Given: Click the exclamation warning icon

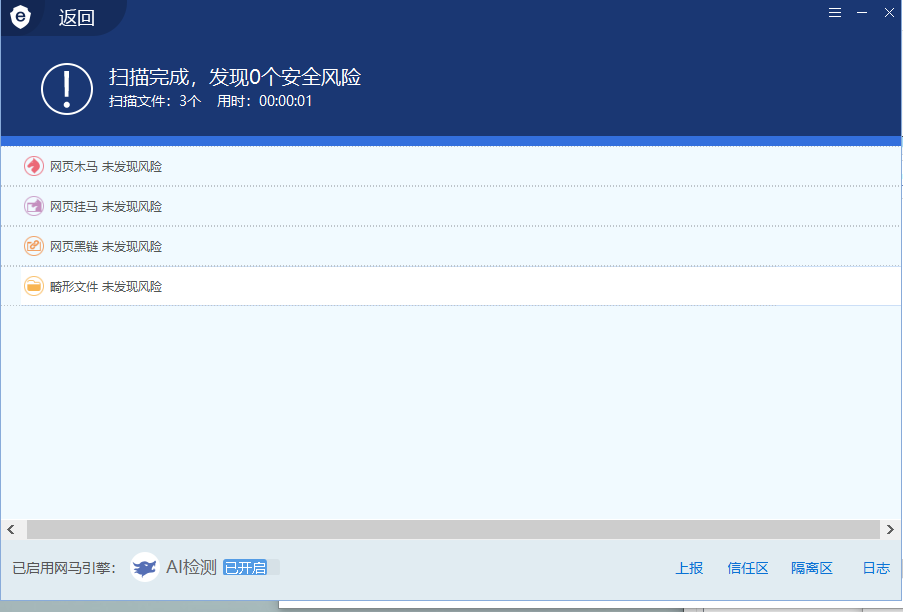Looking at the screenshot, I should coord(67,89).
